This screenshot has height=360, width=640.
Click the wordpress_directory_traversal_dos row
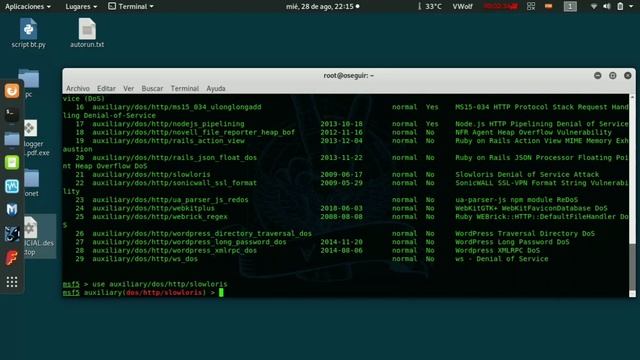(x=345, y=233)
